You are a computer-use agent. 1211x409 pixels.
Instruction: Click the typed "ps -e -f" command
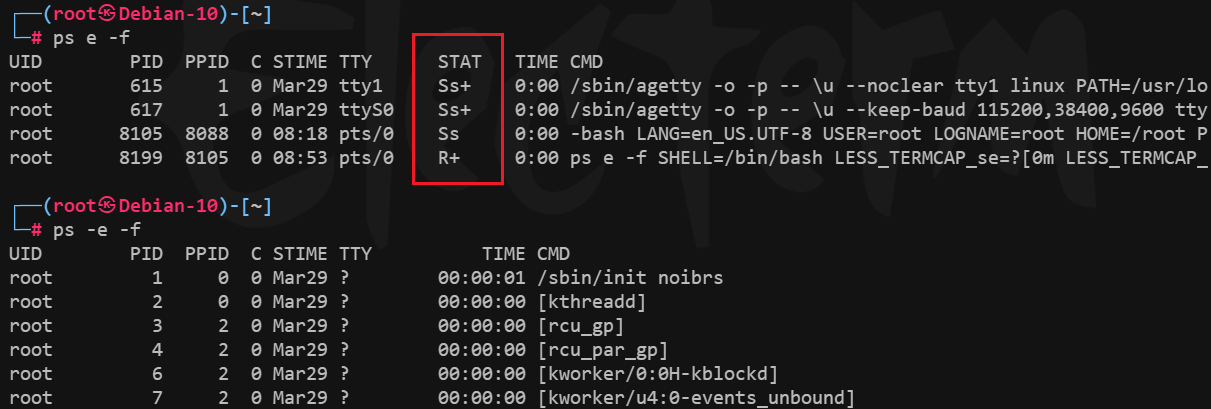pyautogui.click(x=98, y=230)
